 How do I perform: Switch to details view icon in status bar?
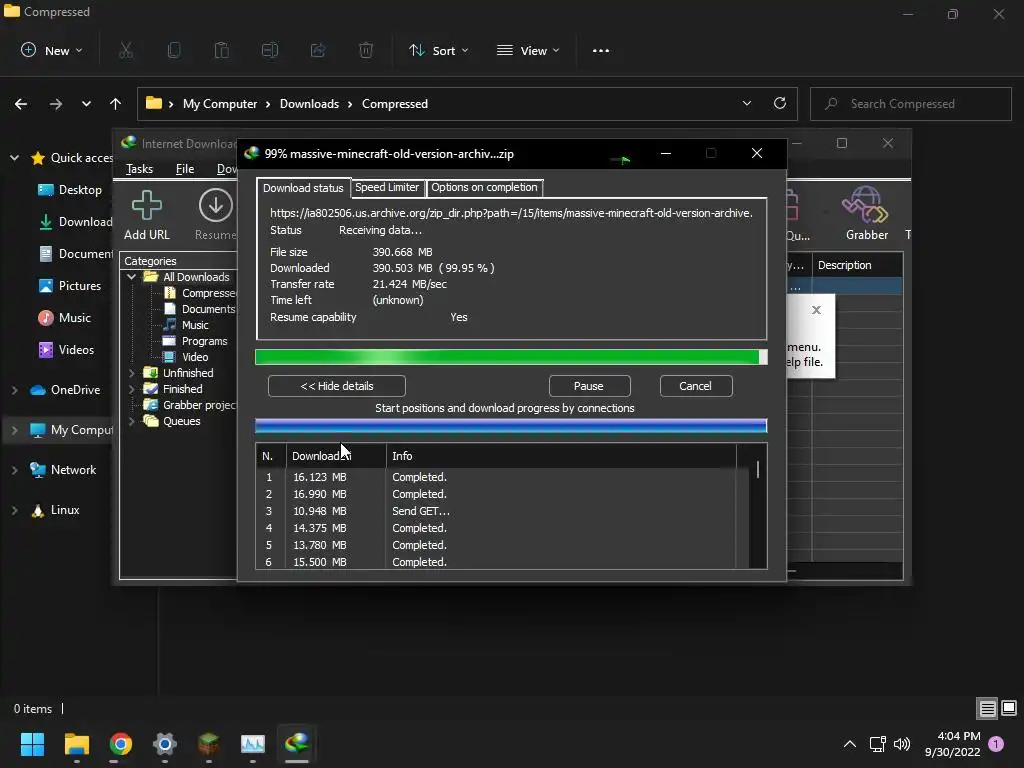(x=987, y=709)
